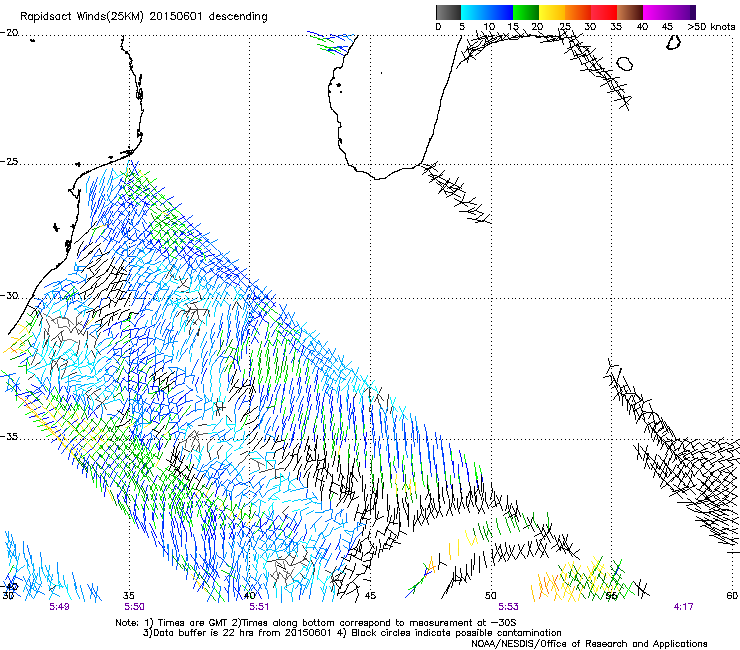Click the '>50 knots' legend label
This screenshot has height=650, width=740.
tap(711, 26)
